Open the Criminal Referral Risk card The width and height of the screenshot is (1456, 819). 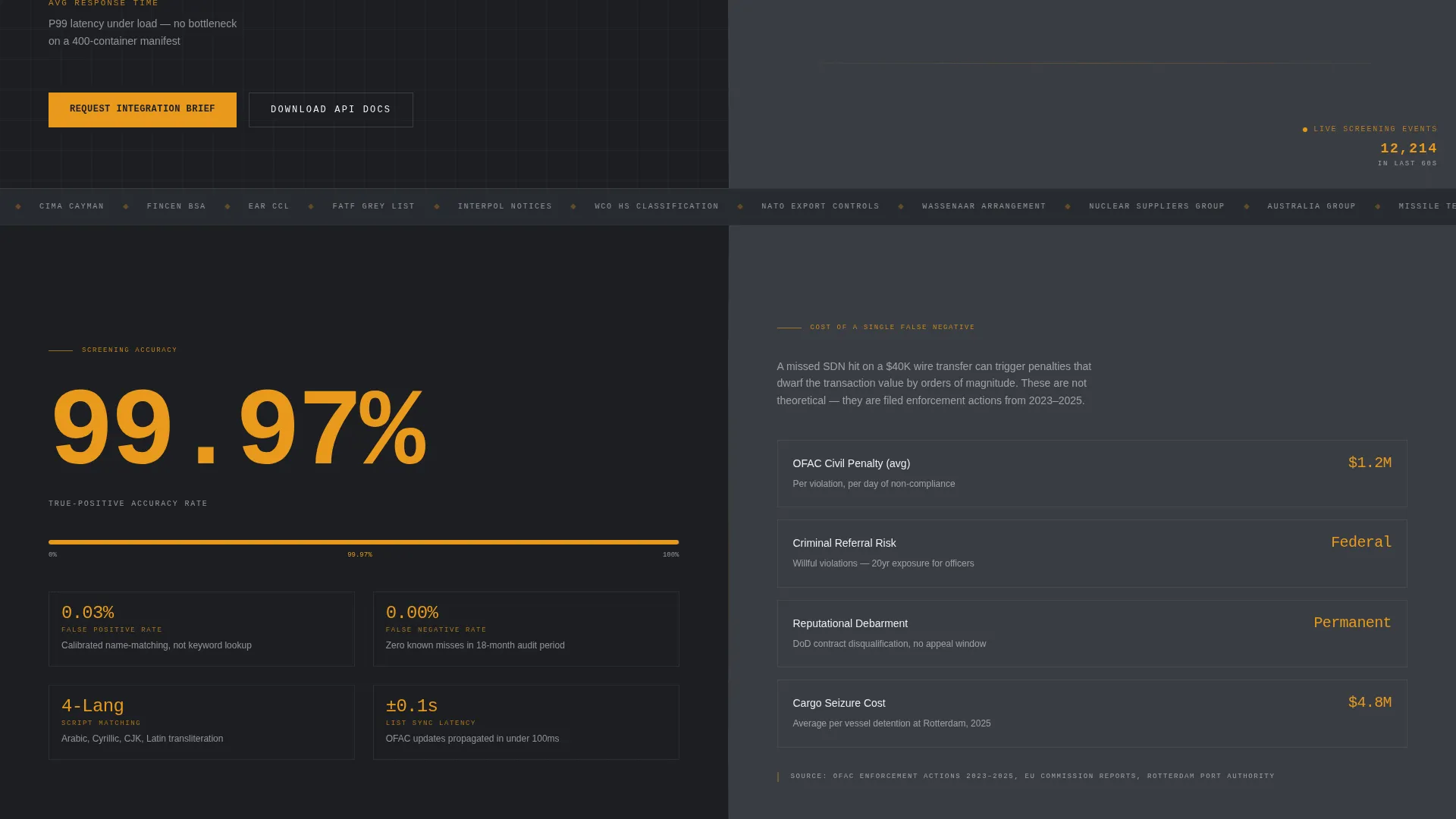(x=1092, y=554)
